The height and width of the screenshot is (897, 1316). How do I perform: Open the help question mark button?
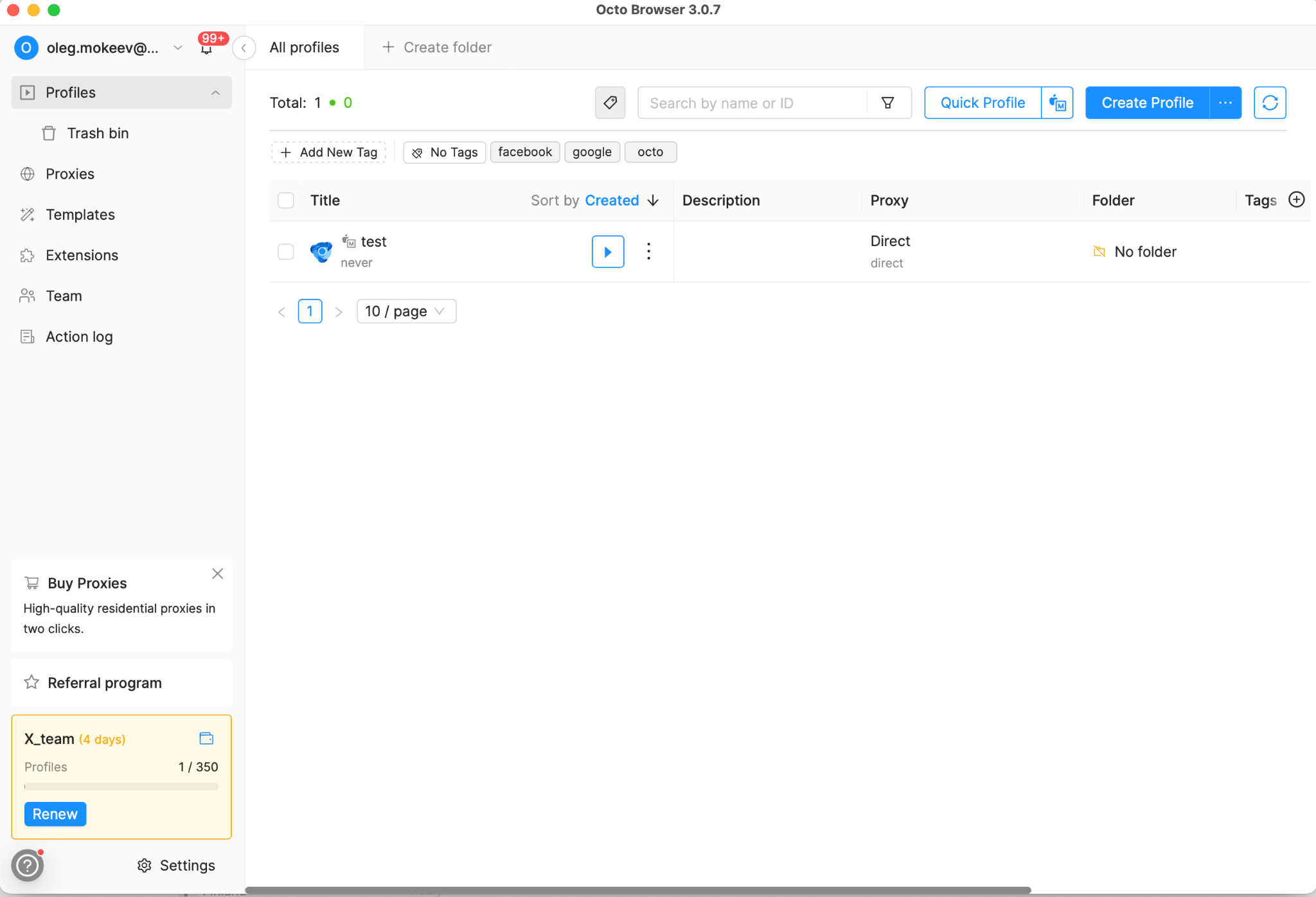[x=28, y=865]
